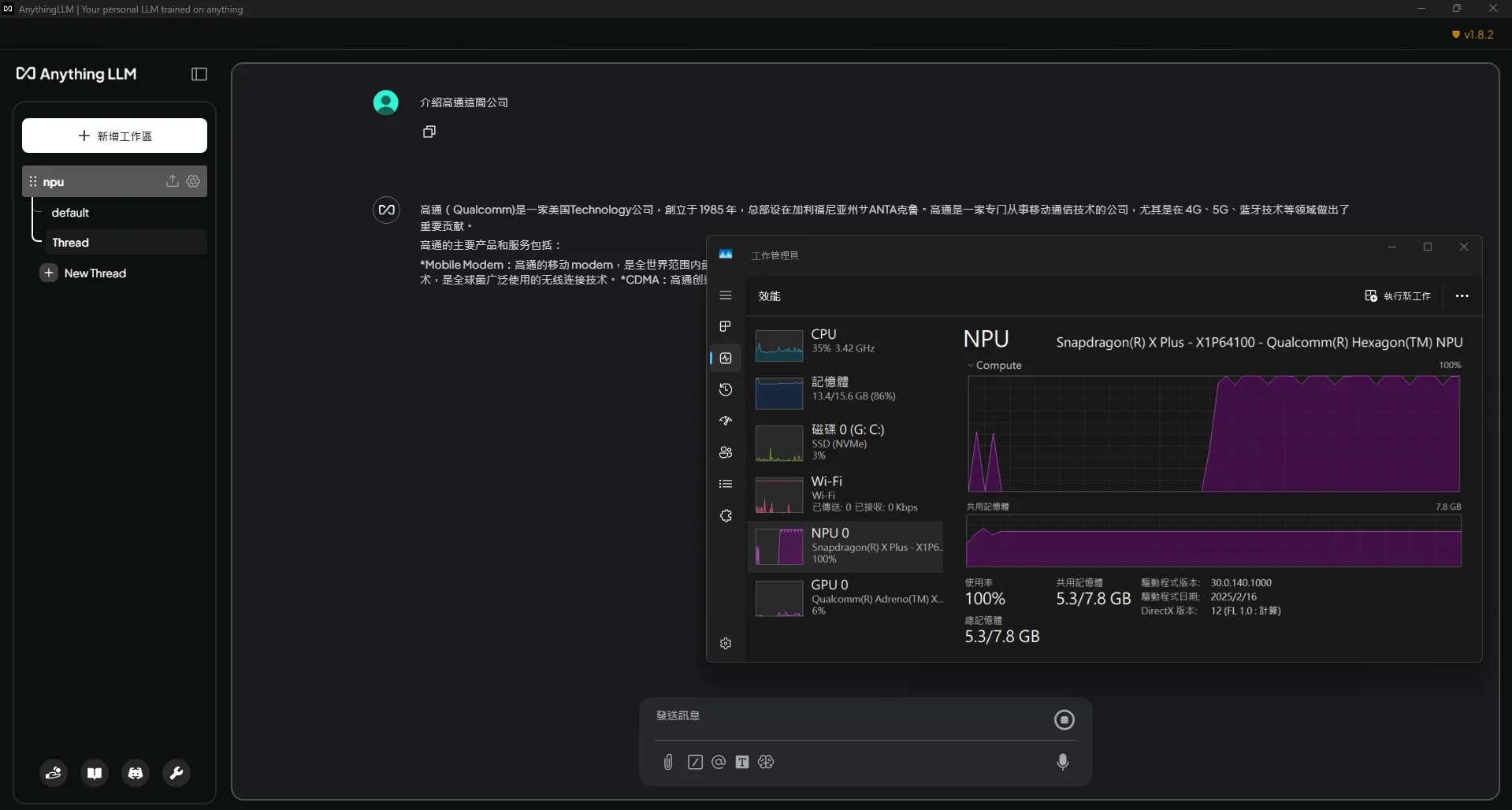
Task: Open Startup apps icon in Task Manager
Action: click(726, 421)
